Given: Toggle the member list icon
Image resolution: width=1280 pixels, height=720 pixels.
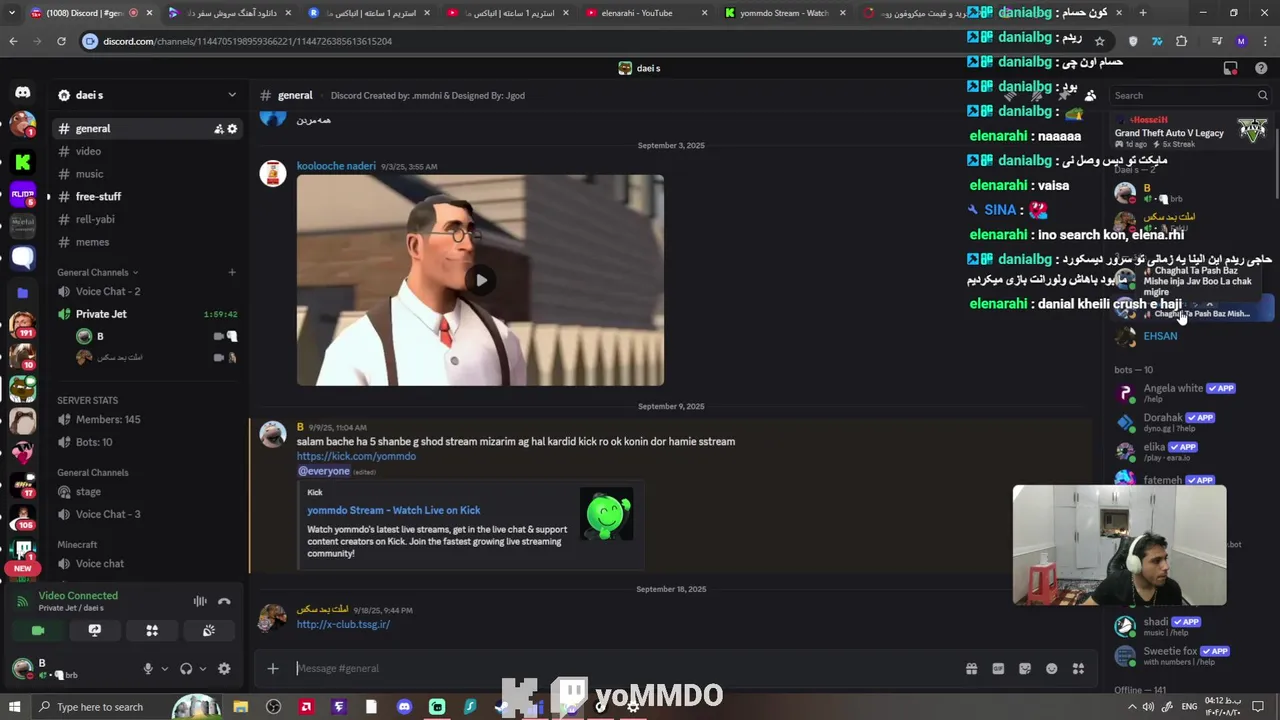Looking at the screenshot, I should pyautogui.click(x=1090, y=96).
